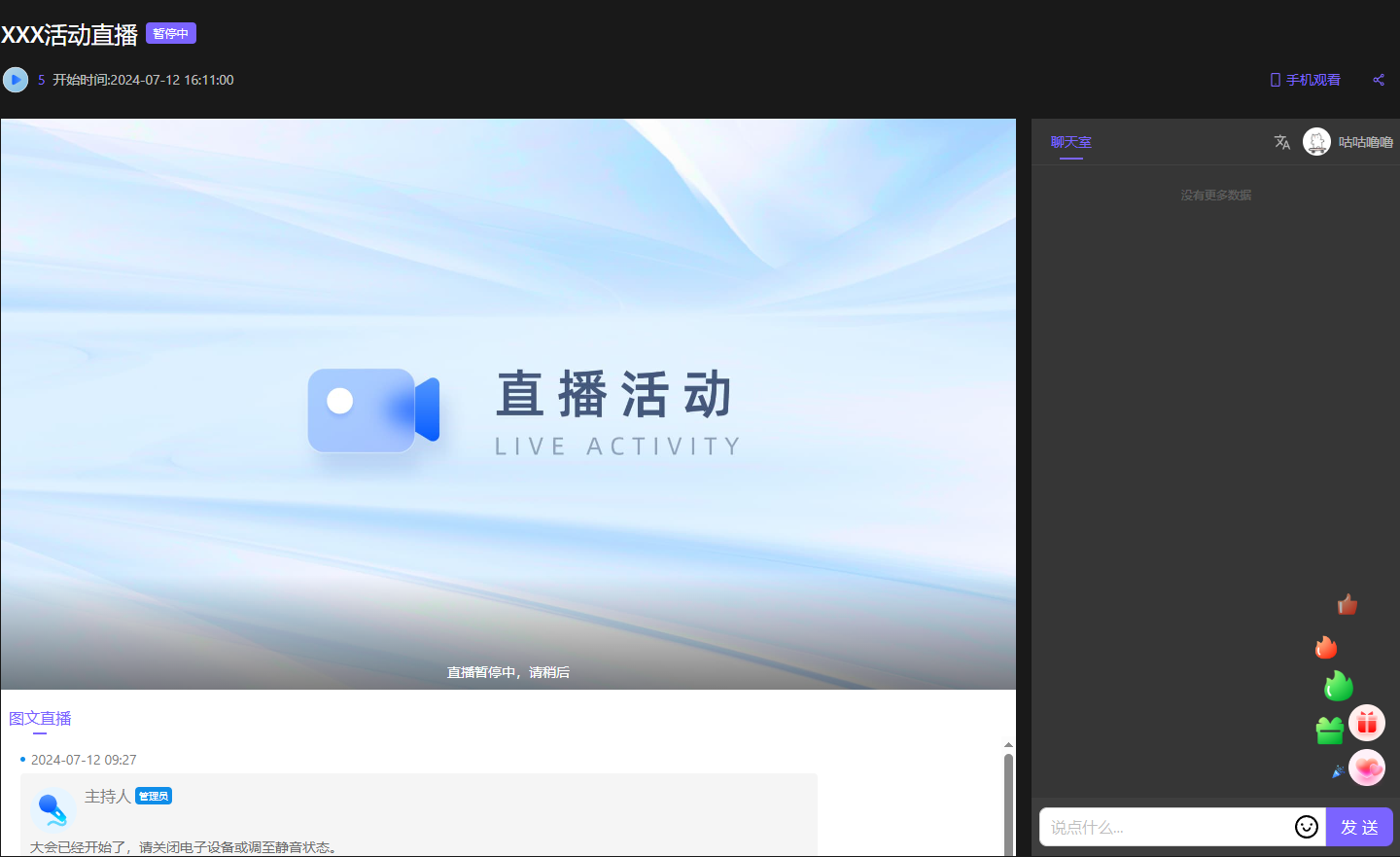This screenshot has width=1400, height=857.
Task: Open the 手机观看 link
Action: (1312, 80)
